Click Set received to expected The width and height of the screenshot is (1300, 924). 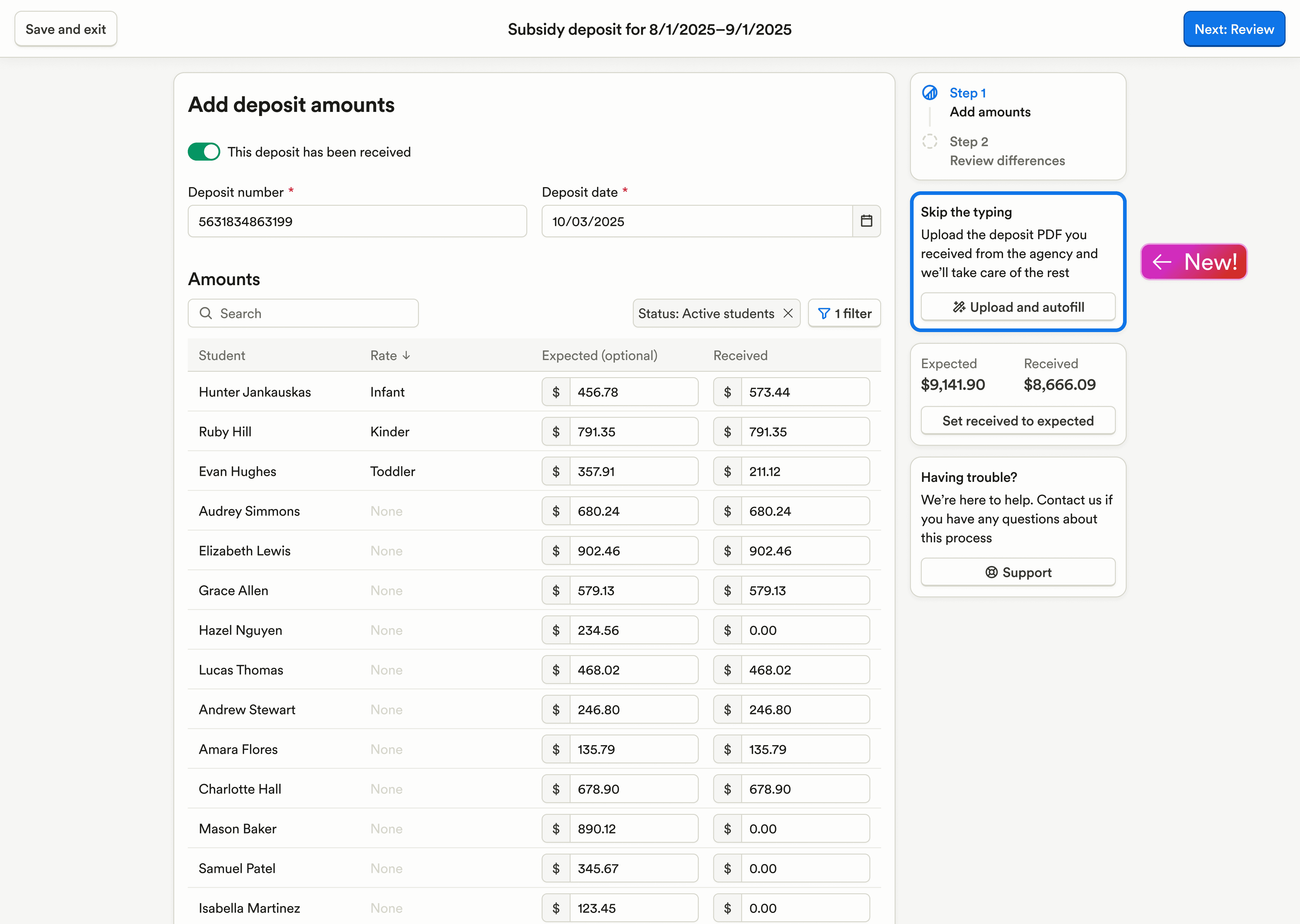point(1018,421)
